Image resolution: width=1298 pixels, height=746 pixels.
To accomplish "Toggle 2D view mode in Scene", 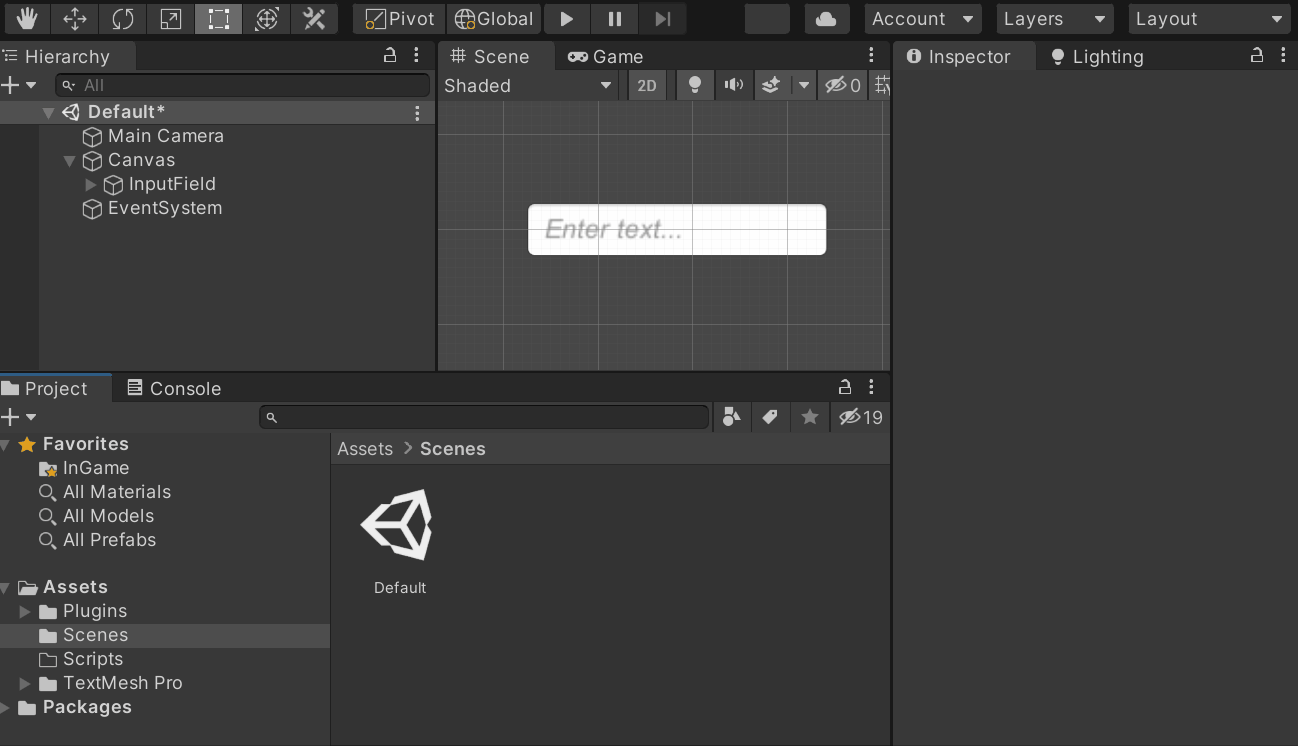I will [647, 86].
